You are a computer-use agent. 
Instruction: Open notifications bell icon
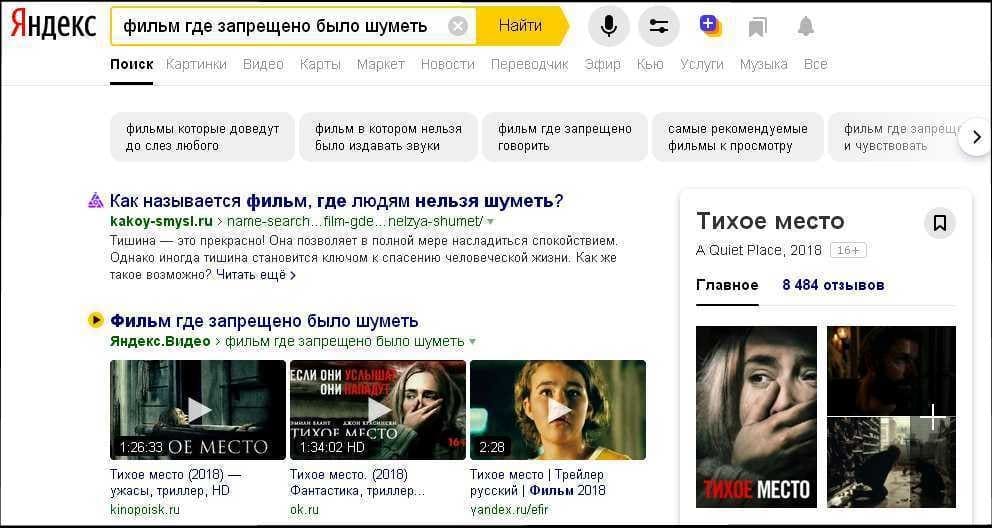pos(806,27)
